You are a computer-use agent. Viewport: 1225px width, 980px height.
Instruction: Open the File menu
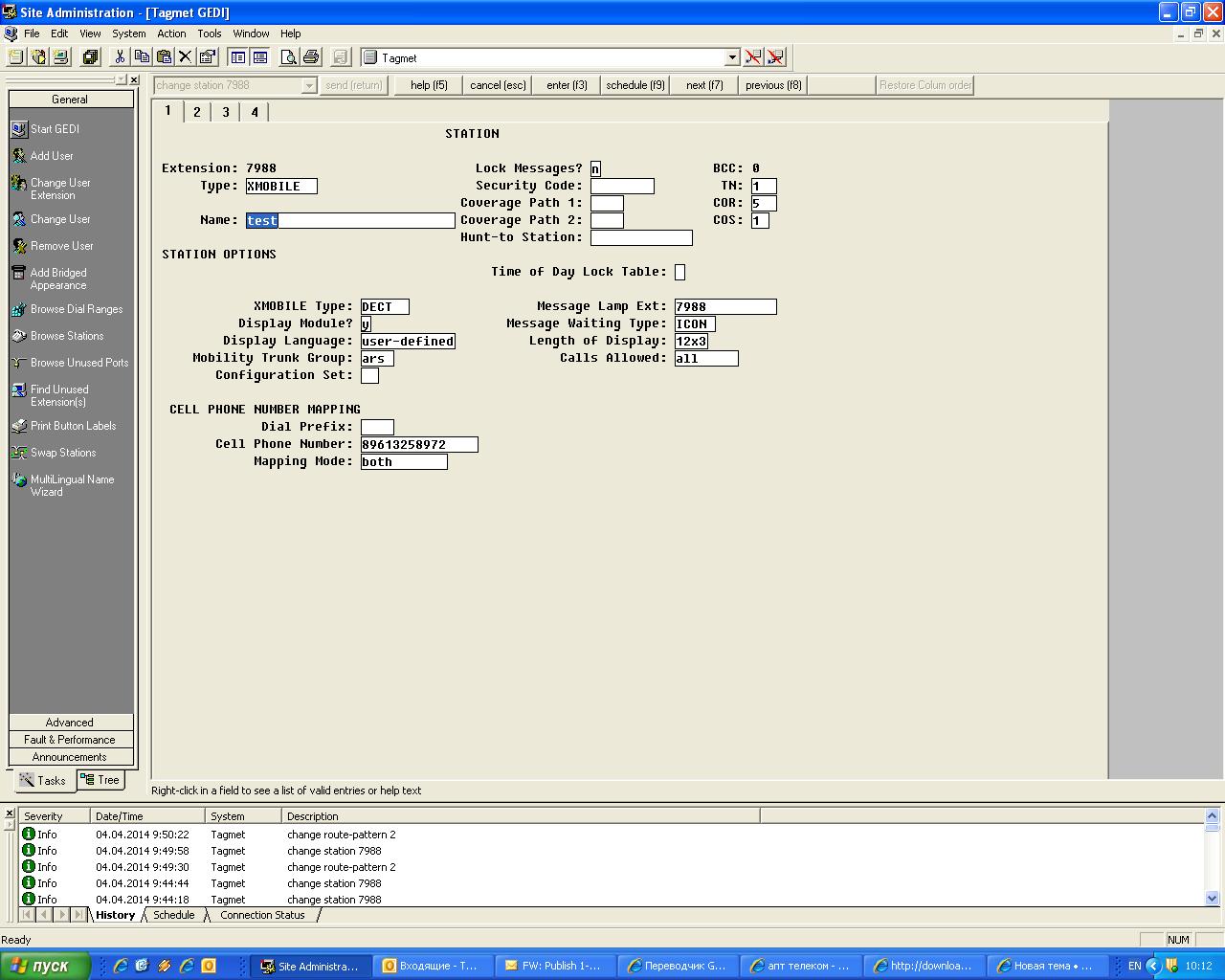(x=32, y=33)
